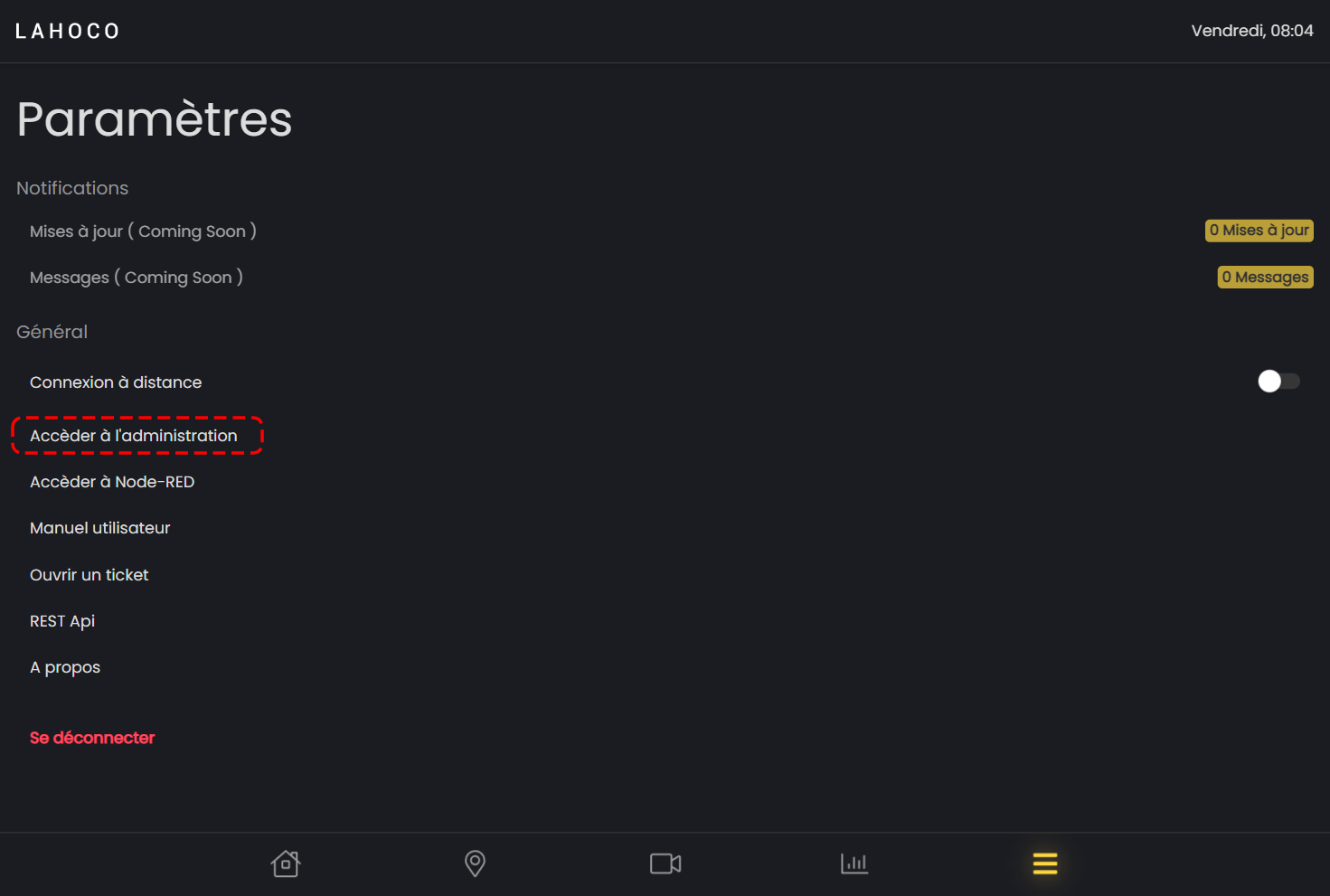Click the 0 Mises à jour badge
The width and height of the screenshot is (1330, 896).
1259,231
